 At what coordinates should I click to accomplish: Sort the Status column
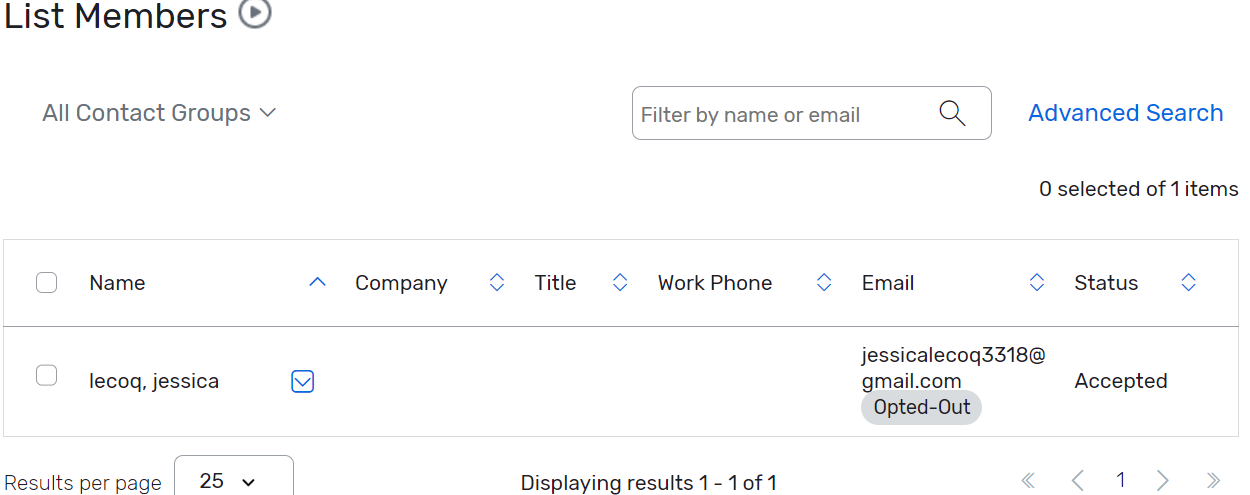pos(1188,283)
